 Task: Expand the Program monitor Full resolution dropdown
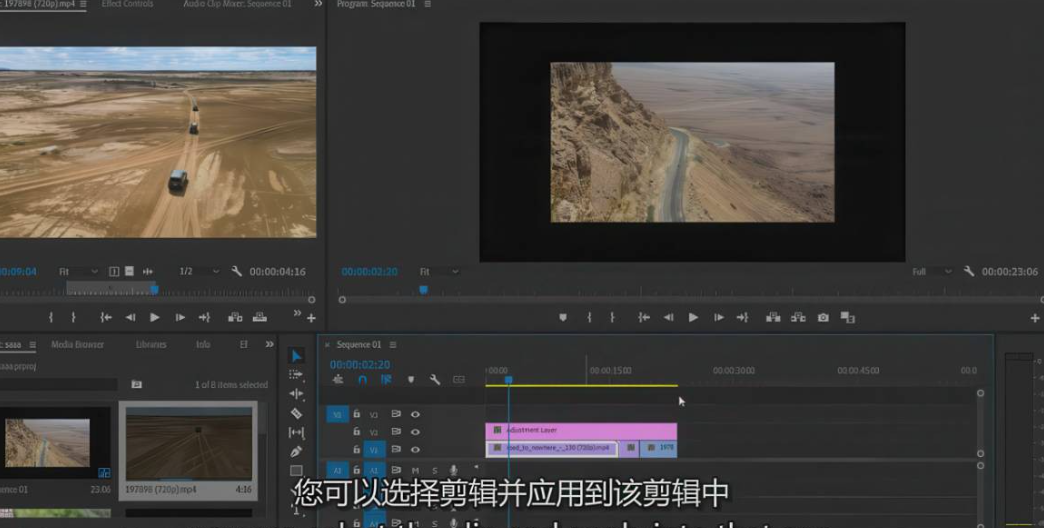[926, 271]
